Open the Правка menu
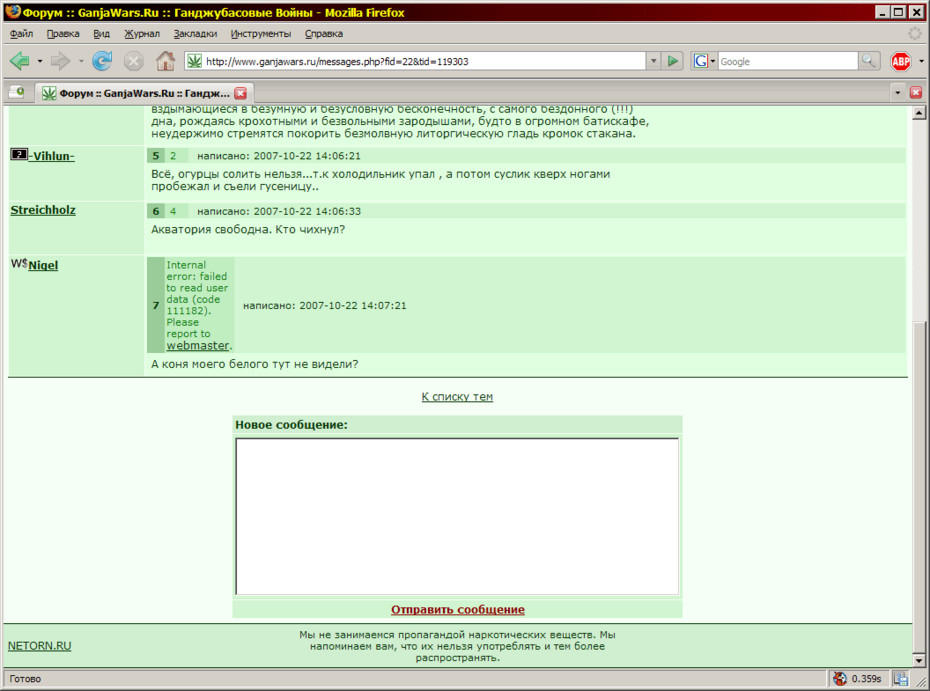Image resolution: width=930 pixels, height=691 pixels. pos(63,34)
